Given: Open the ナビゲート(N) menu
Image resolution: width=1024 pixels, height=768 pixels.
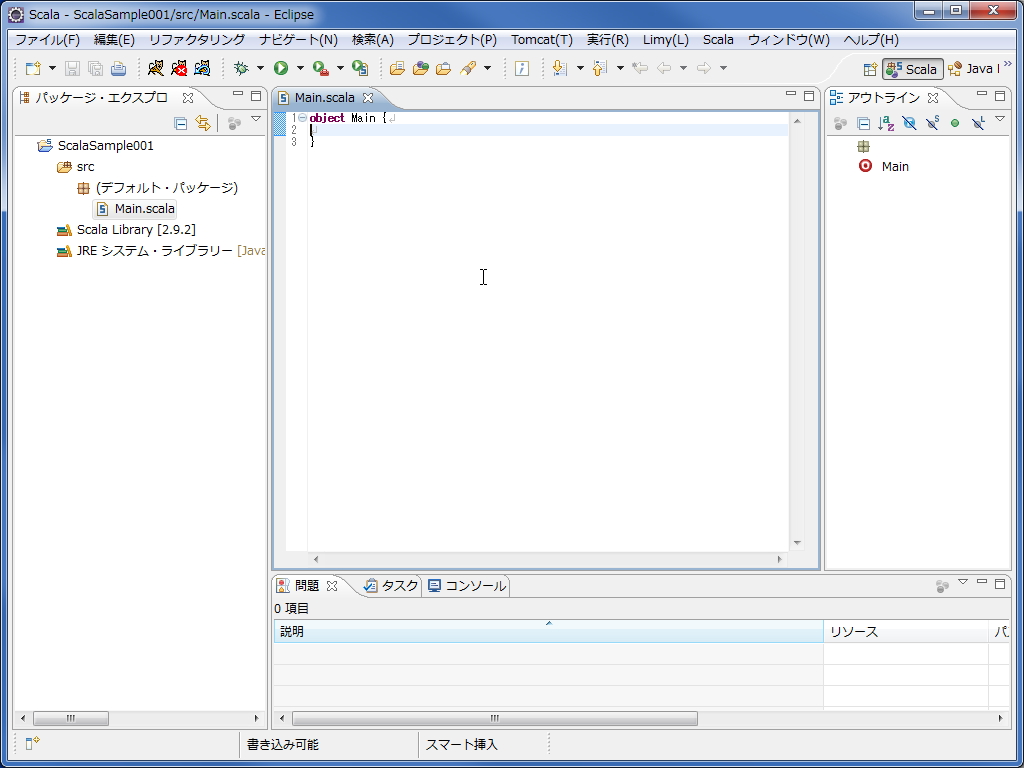Looking at the screenshot, I should click(298, 39).
